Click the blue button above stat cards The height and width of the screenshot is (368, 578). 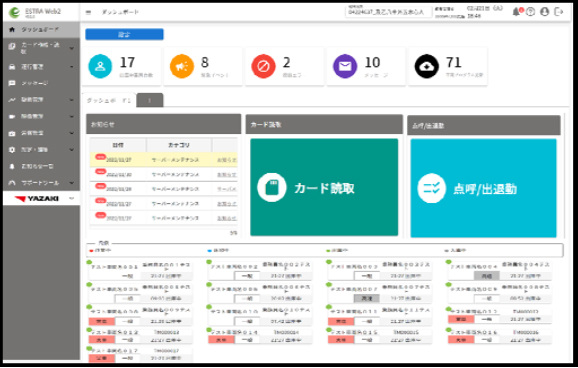tap(124, 34)
